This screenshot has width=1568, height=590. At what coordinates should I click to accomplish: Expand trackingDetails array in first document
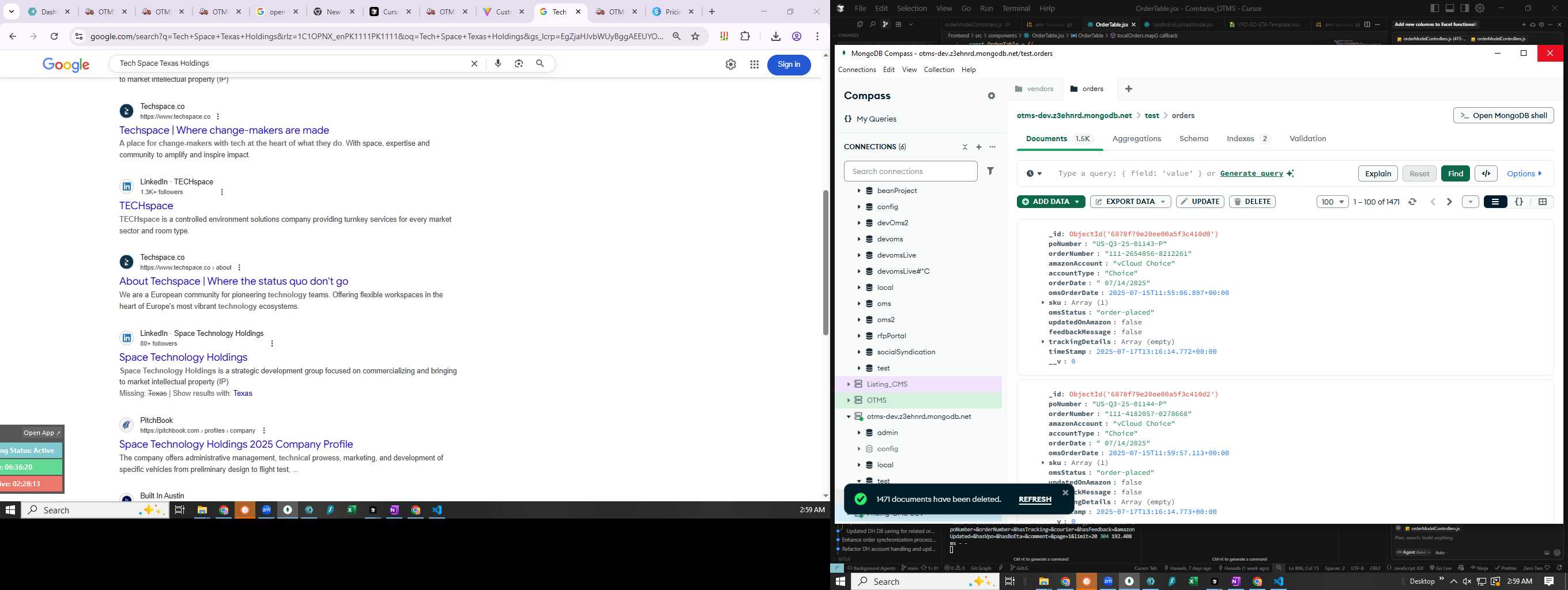(1043, 342)
